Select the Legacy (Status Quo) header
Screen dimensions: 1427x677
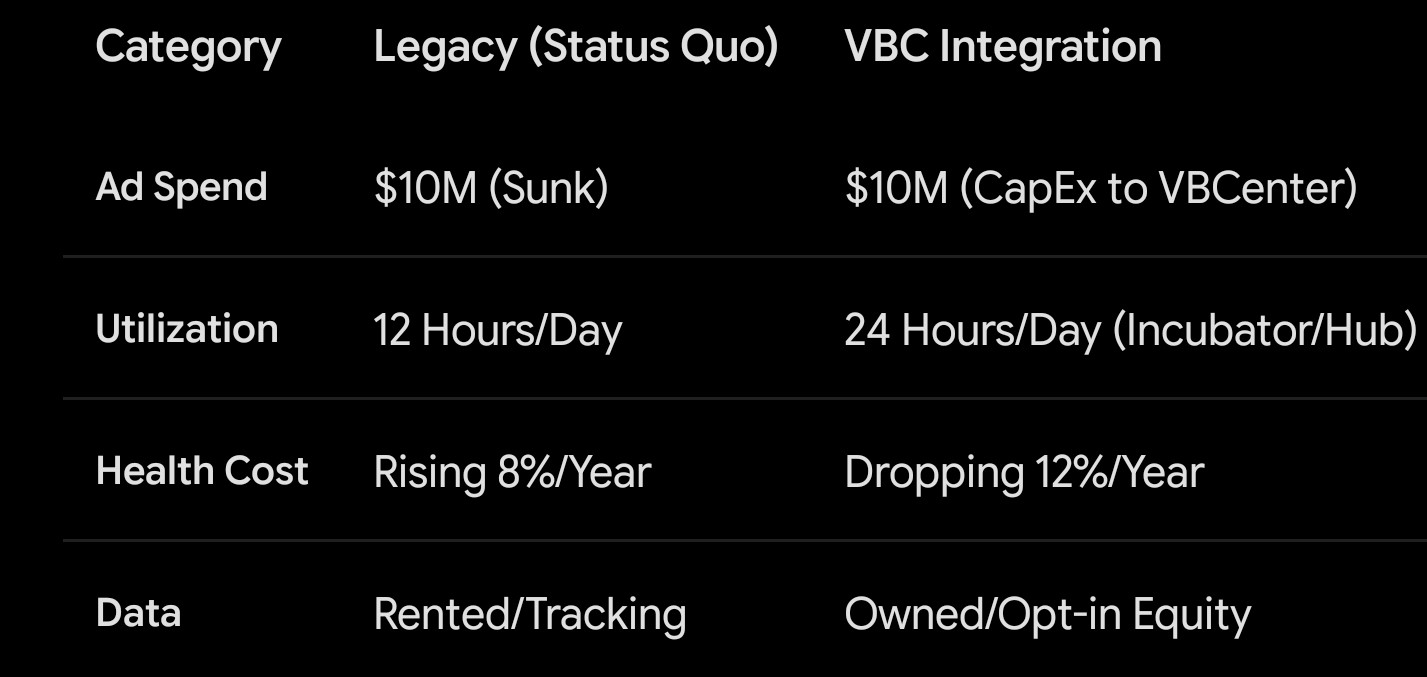click(576, 47)
